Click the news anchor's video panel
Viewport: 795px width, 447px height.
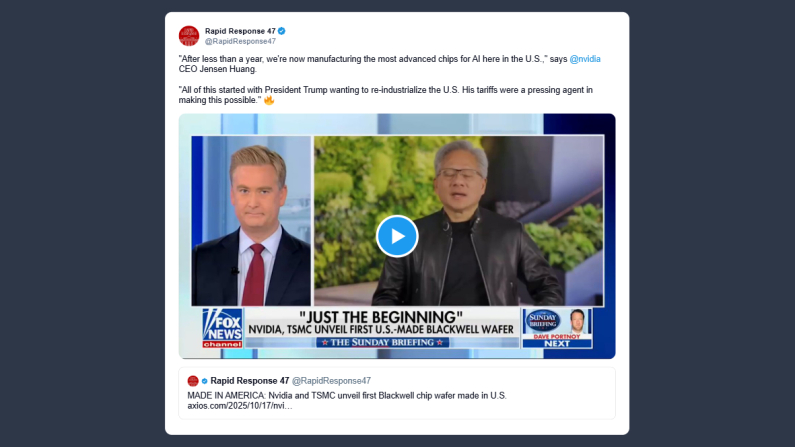click(x=251, y=220)
